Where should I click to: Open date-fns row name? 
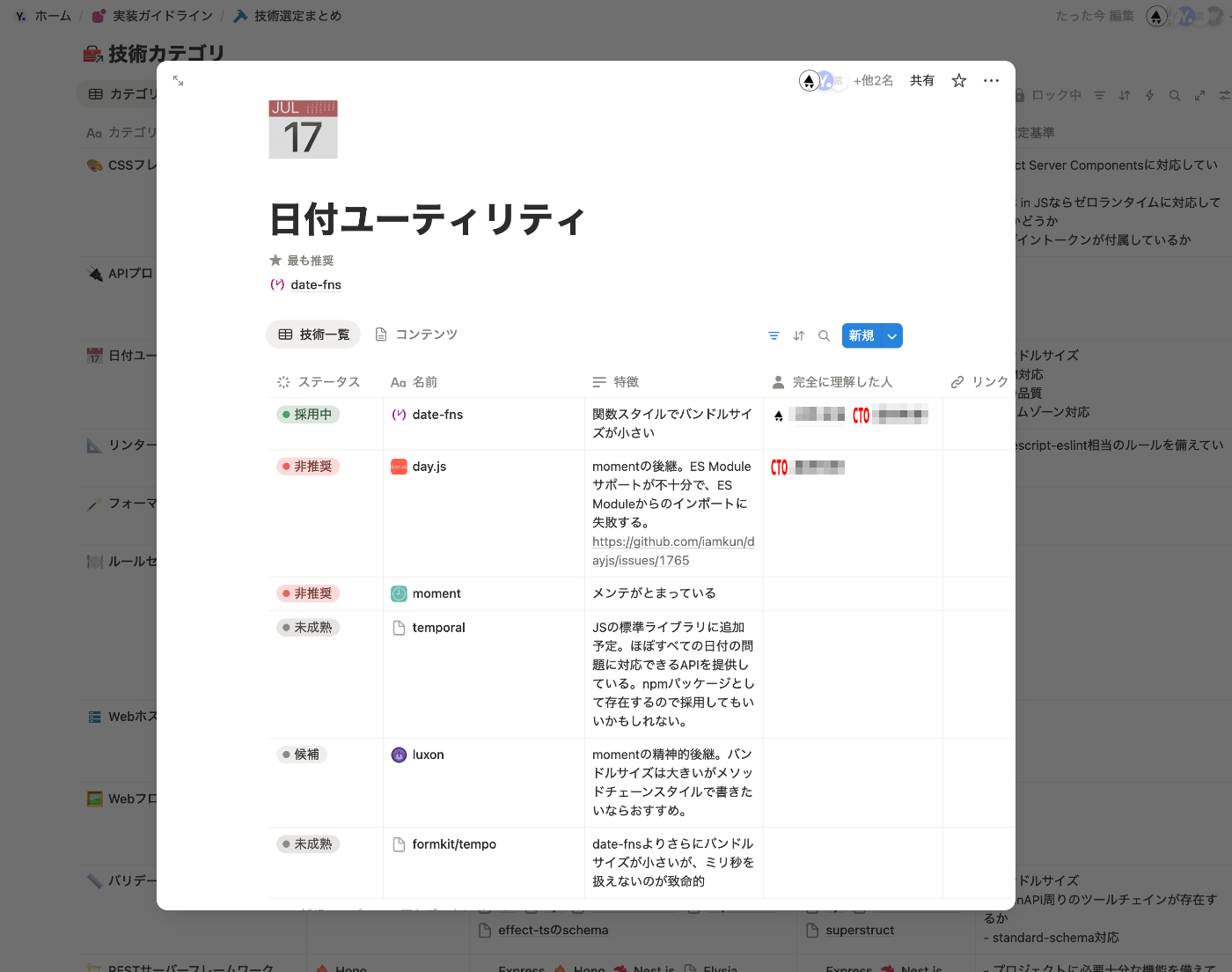tap(437, 415)
